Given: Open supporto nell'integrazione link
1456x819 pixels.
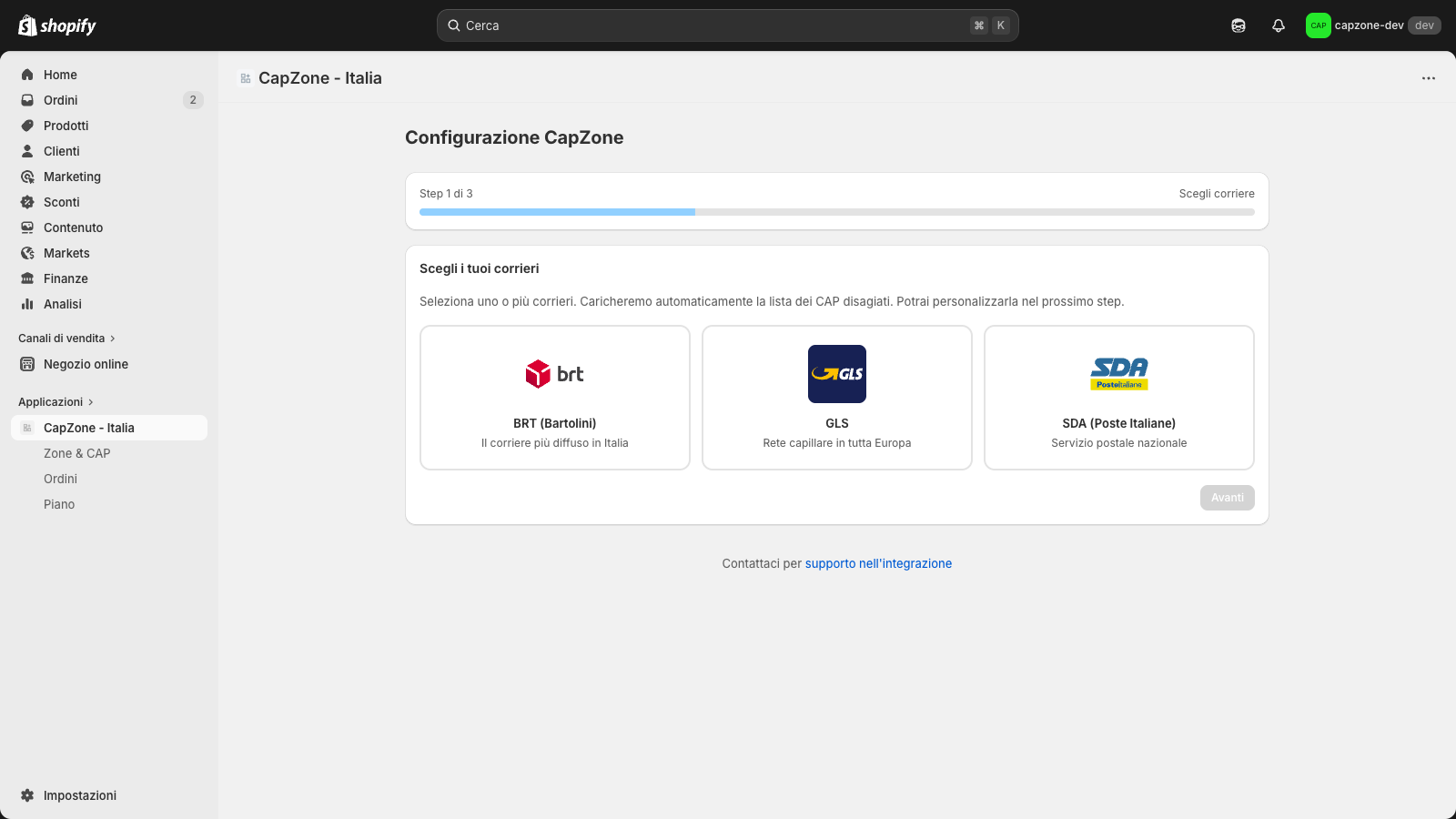Looking at the screenshot, I should tap(878, 563).
